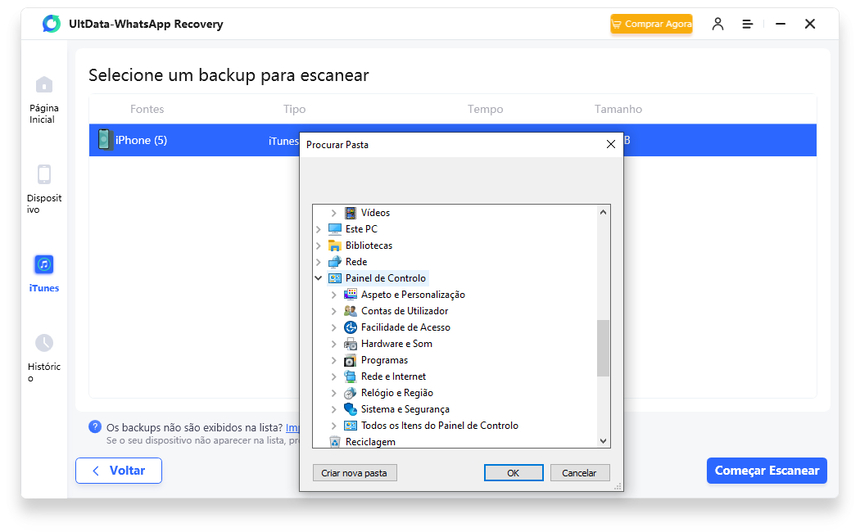860x532 pixels.
Task: Expand the Aspeto e Personalização node
Action: pos(333,295)
